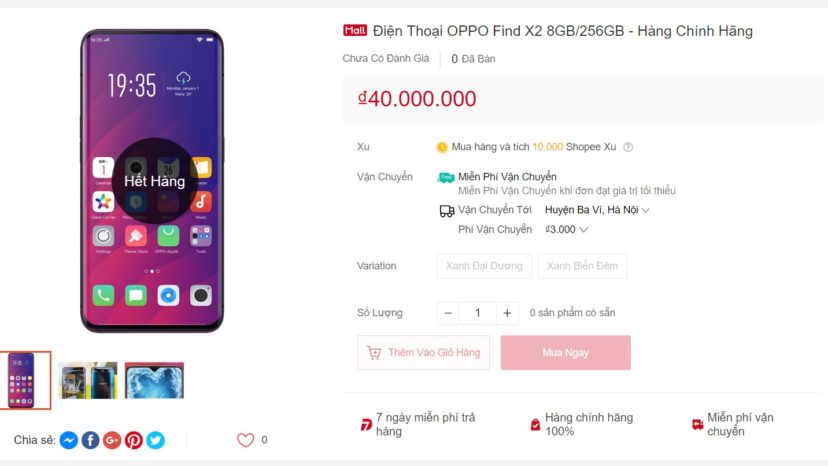Image resolution: width=828 pixels, height=466 pixels.
Task: Share product on Pinterest
Action: [134, 440]
